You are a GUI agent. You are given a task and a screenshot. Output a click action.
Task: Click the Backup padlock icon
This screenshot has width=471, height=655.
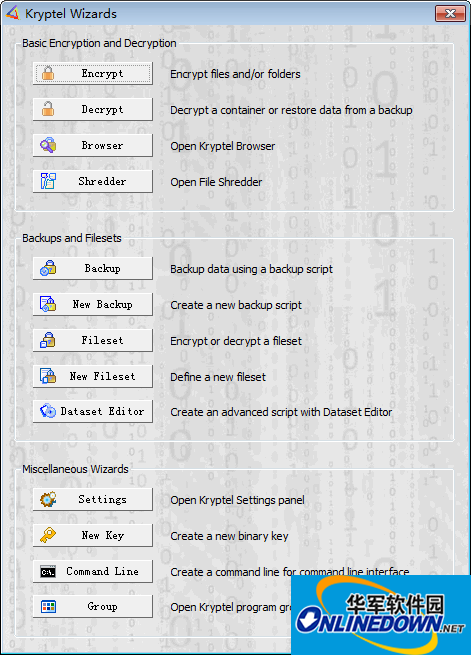pyautogui.click(x=48, y=269)
